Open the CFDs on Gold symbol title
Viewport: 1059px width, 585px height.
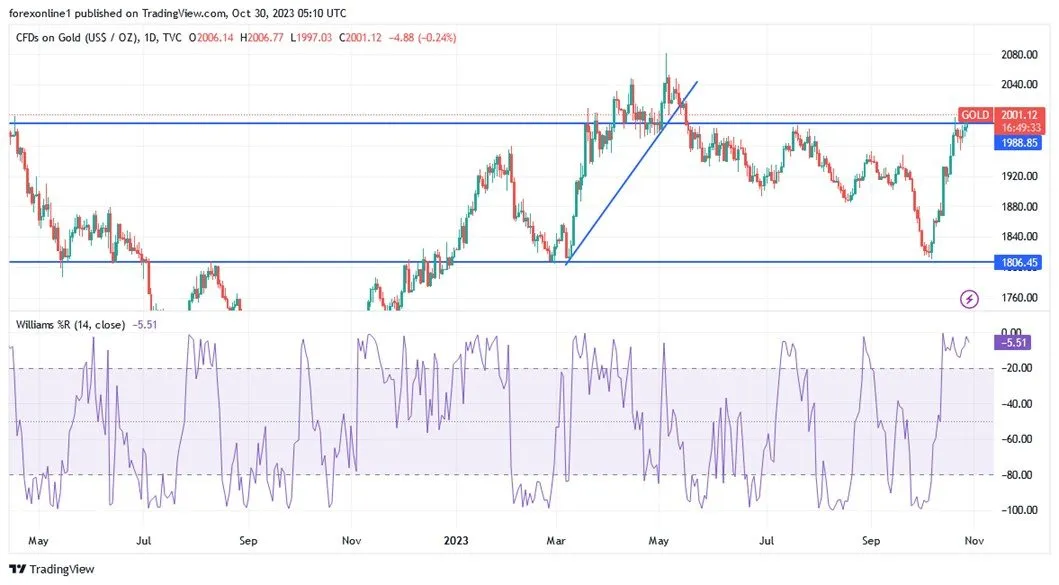click(77, 38)
